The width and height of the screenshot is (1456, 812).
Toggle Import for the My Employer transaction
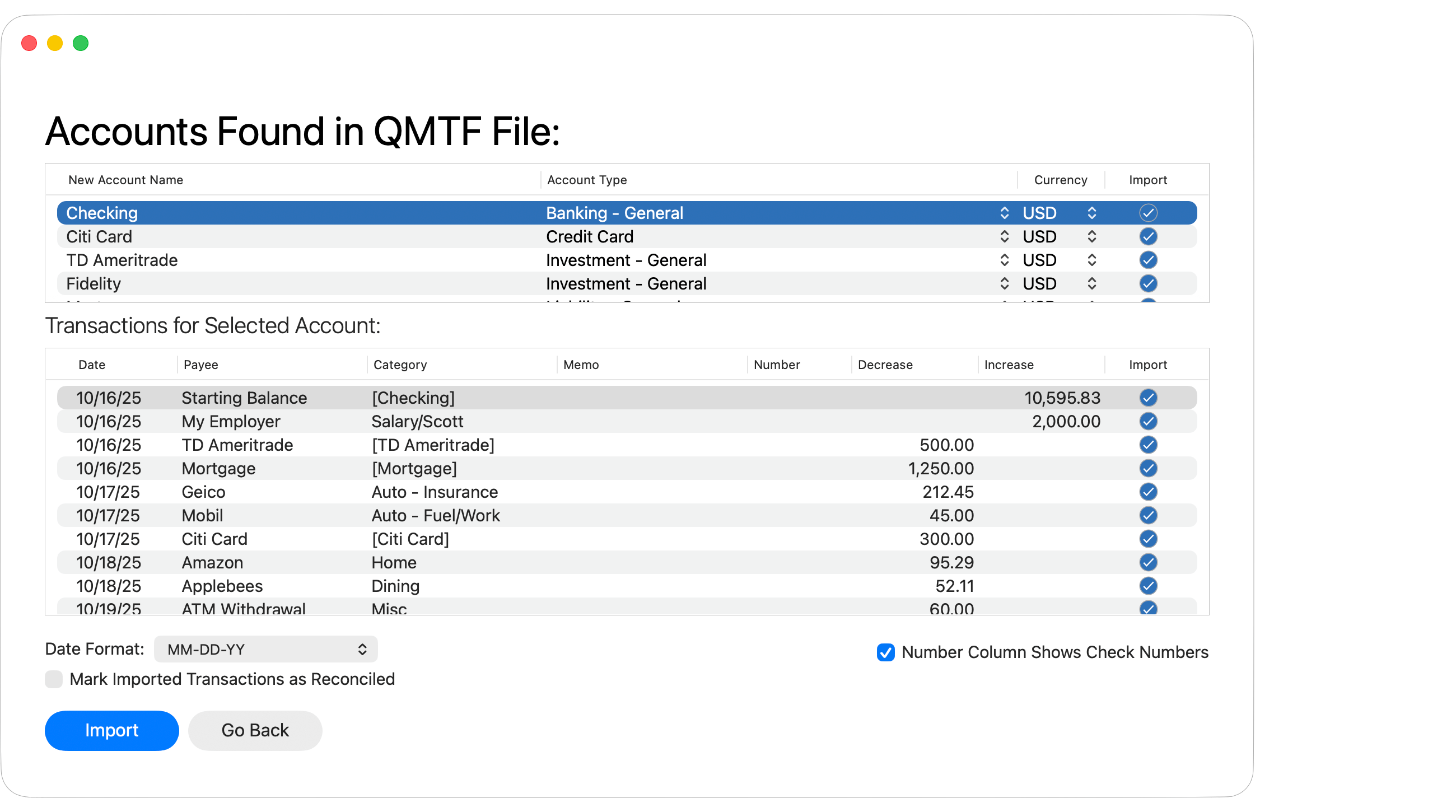pyautogui.click(x=1148, y=421)
